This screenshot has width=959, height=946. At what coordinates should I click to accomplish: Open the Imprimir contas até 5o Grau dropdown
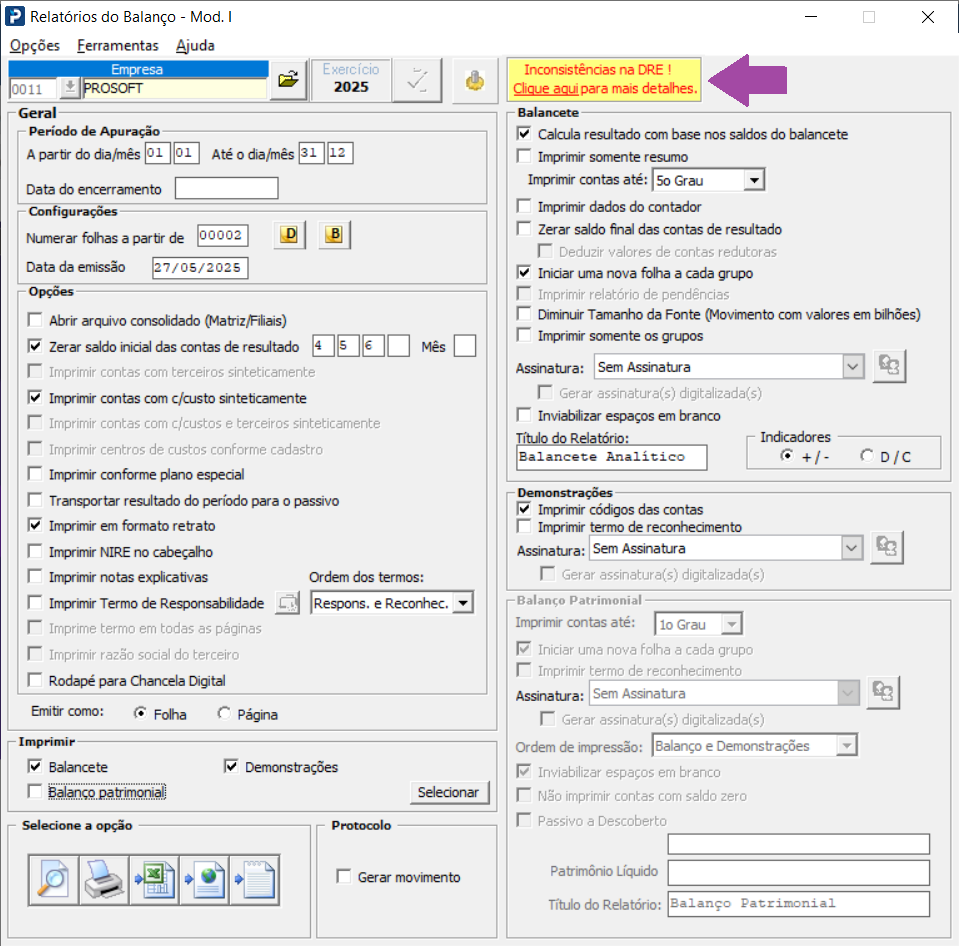pos(754,180)
